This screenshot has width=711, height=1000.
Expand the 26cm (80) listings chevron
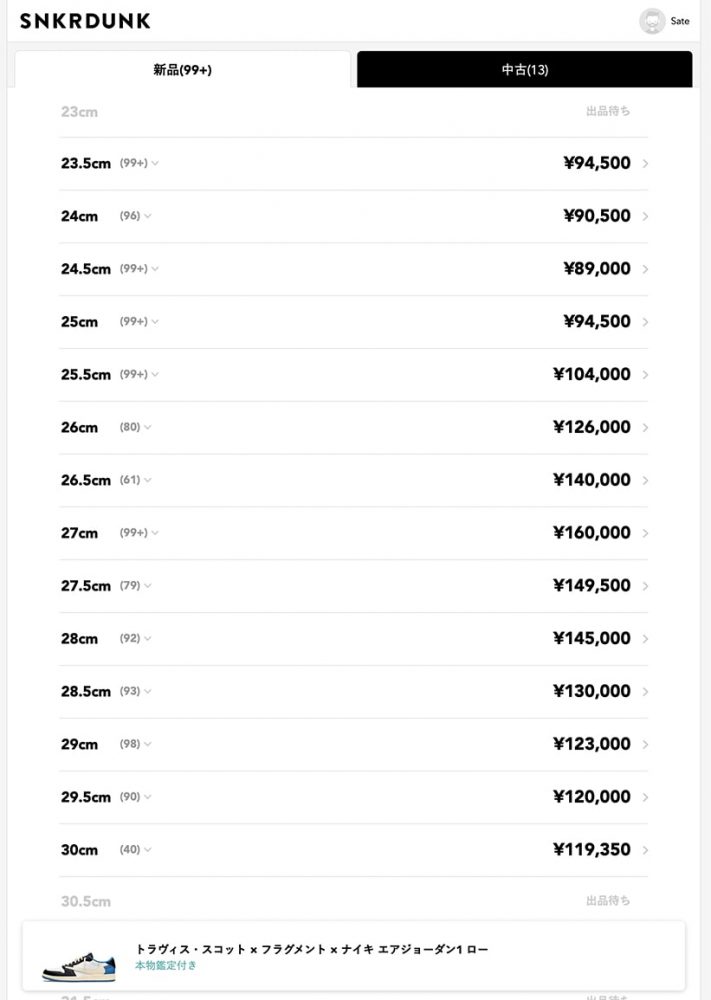pos(148,427)
